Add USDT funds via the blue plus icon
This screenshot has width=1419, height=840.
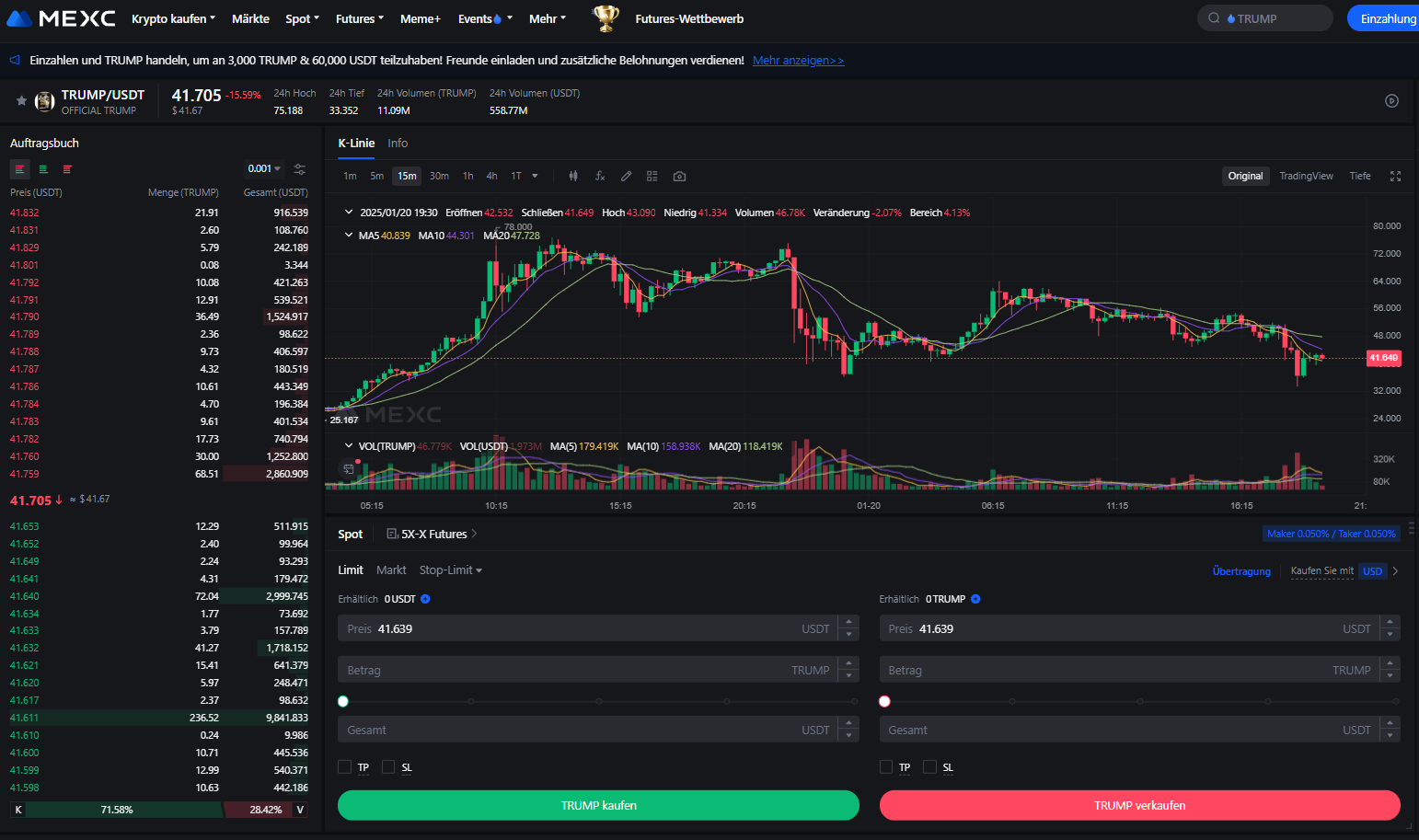pos(425,599)
